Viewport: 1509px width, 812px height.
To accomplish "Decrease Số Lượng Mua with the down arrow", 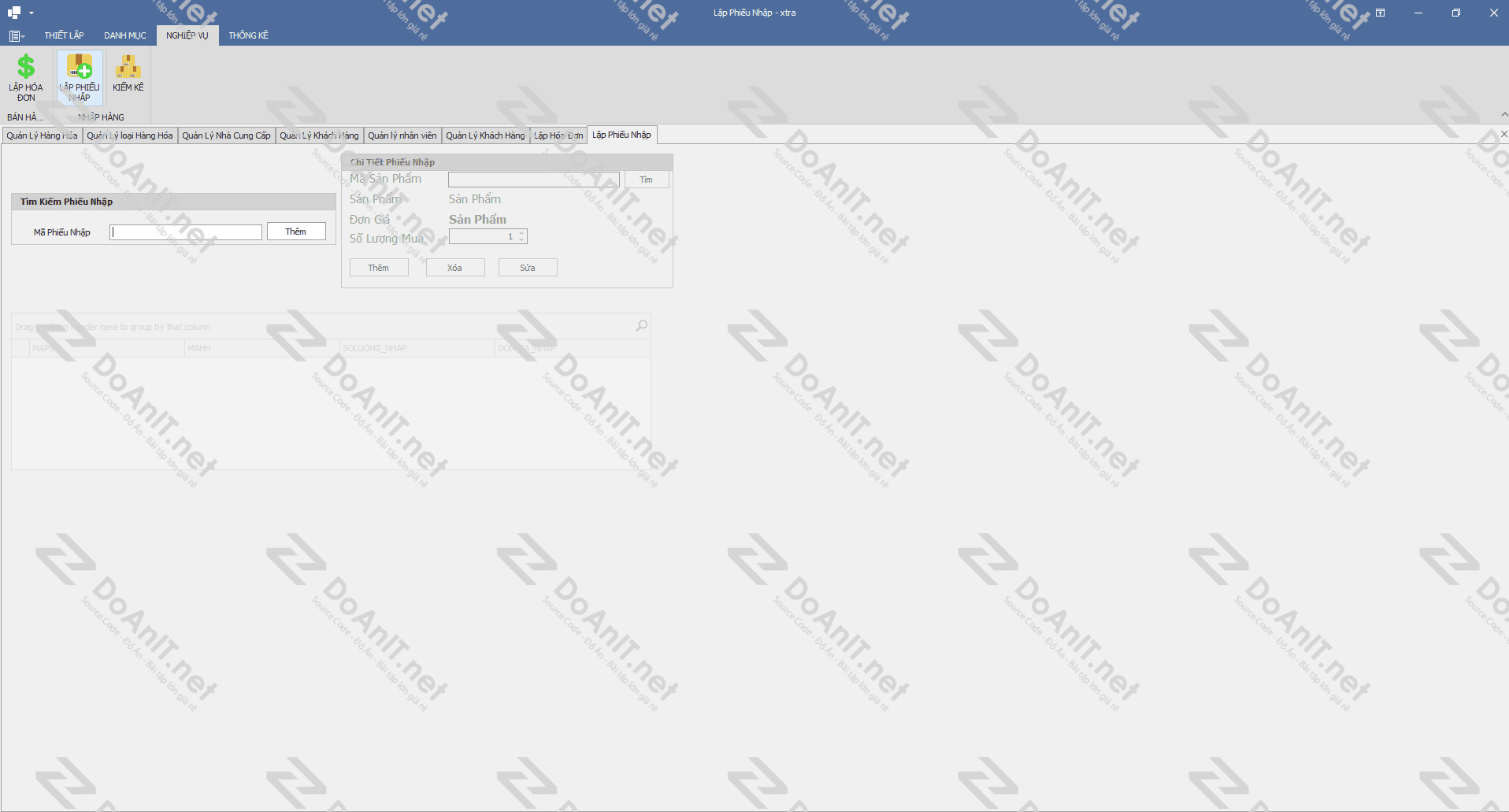I will click(521, 239).
